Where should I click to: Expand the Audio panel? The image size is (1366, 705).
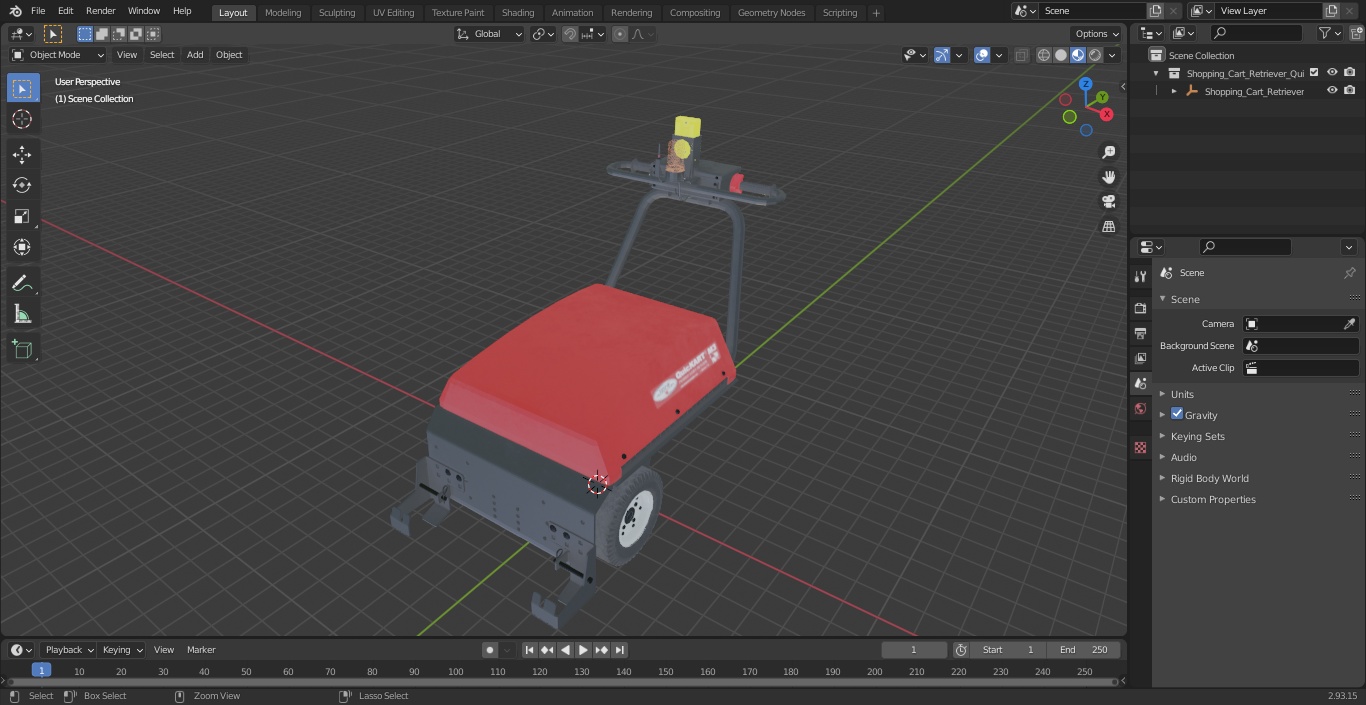tap(1183, 457)
